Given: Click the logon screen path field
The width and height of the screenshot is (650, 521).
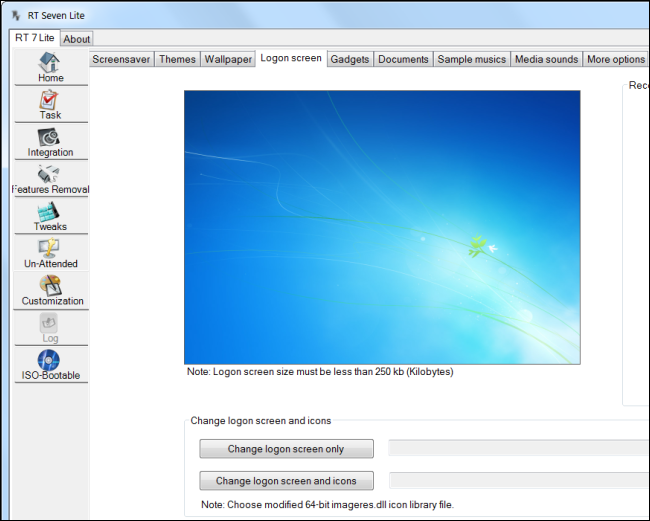Looking at the screenshot, I should (x=519, y=448).
